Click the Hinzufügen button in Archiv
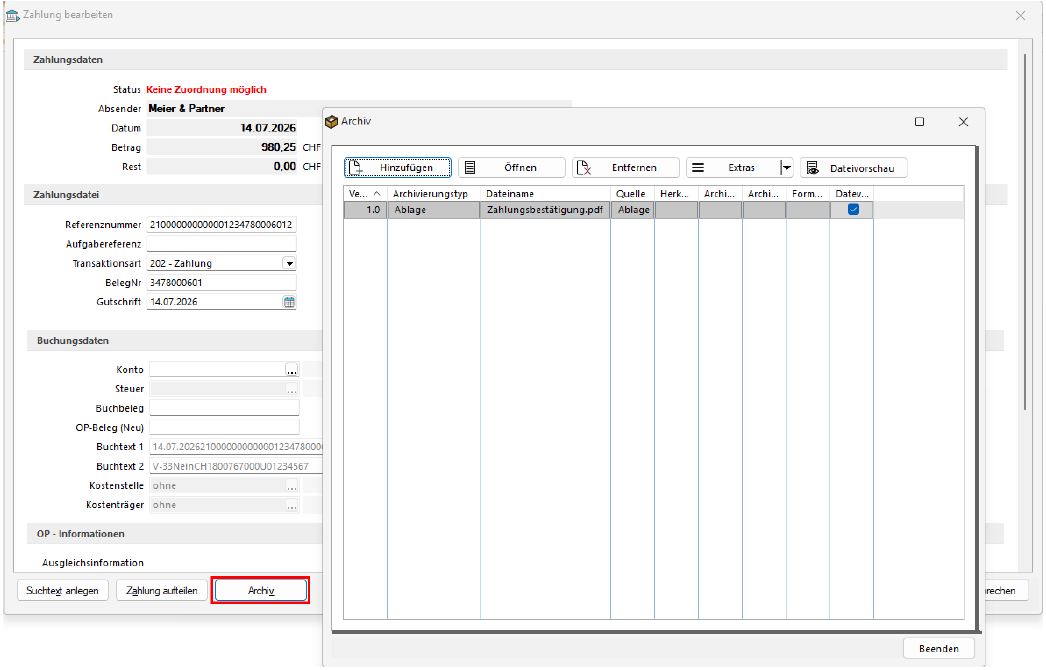1046x670 pixels. pyautogui.click(x=398, y=168)
